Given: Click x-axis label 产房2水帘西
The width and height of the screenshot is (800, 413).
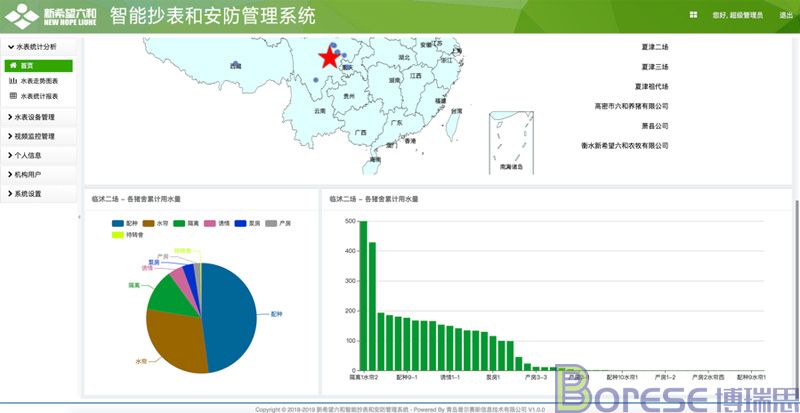Looking at the screenshot, I should pos(708,377).
